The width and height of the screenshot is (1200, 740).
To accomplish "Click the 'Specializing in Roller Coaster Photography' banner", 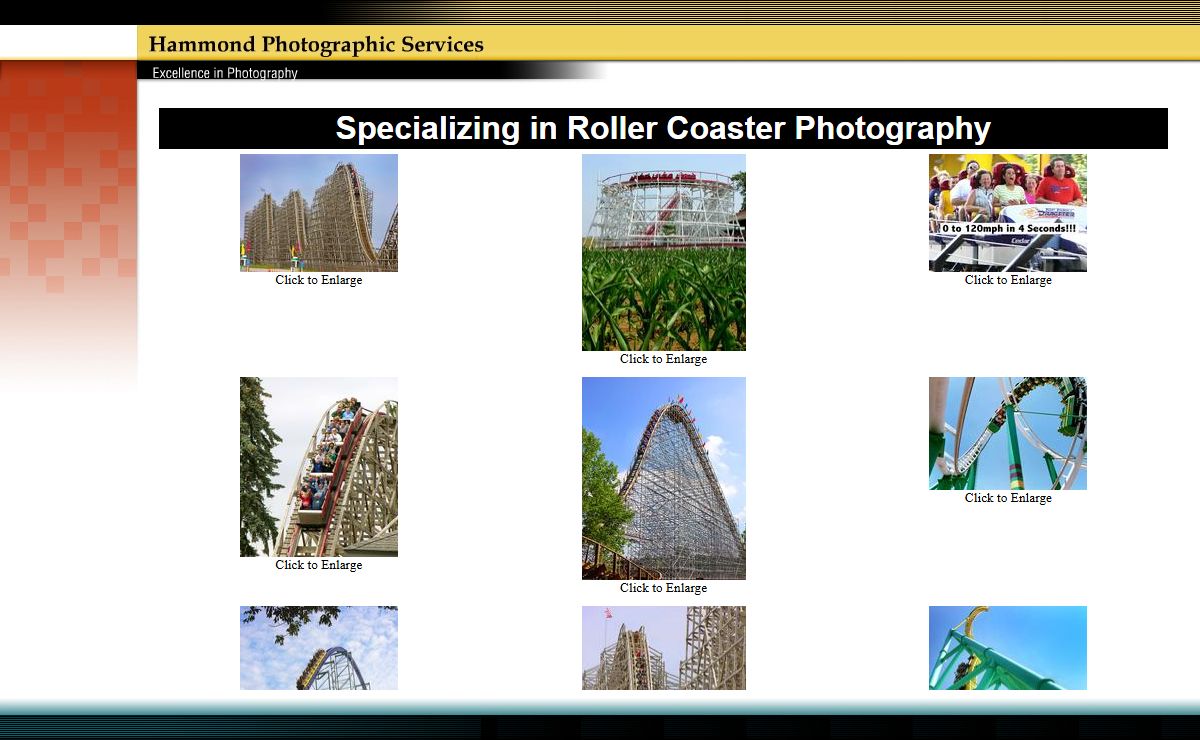I will [663, 129].
